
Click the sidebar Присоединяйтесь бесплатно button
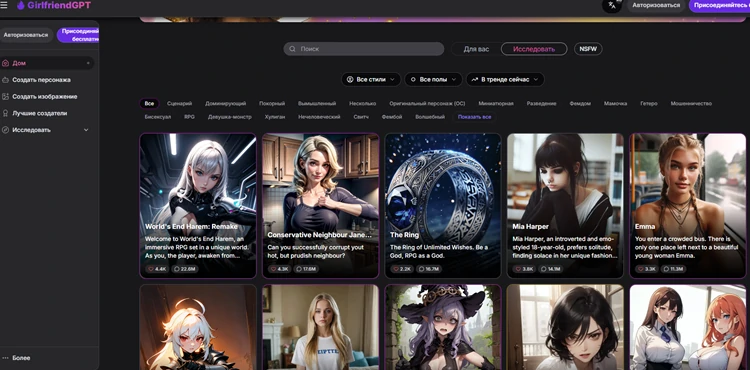pos(78,35)
